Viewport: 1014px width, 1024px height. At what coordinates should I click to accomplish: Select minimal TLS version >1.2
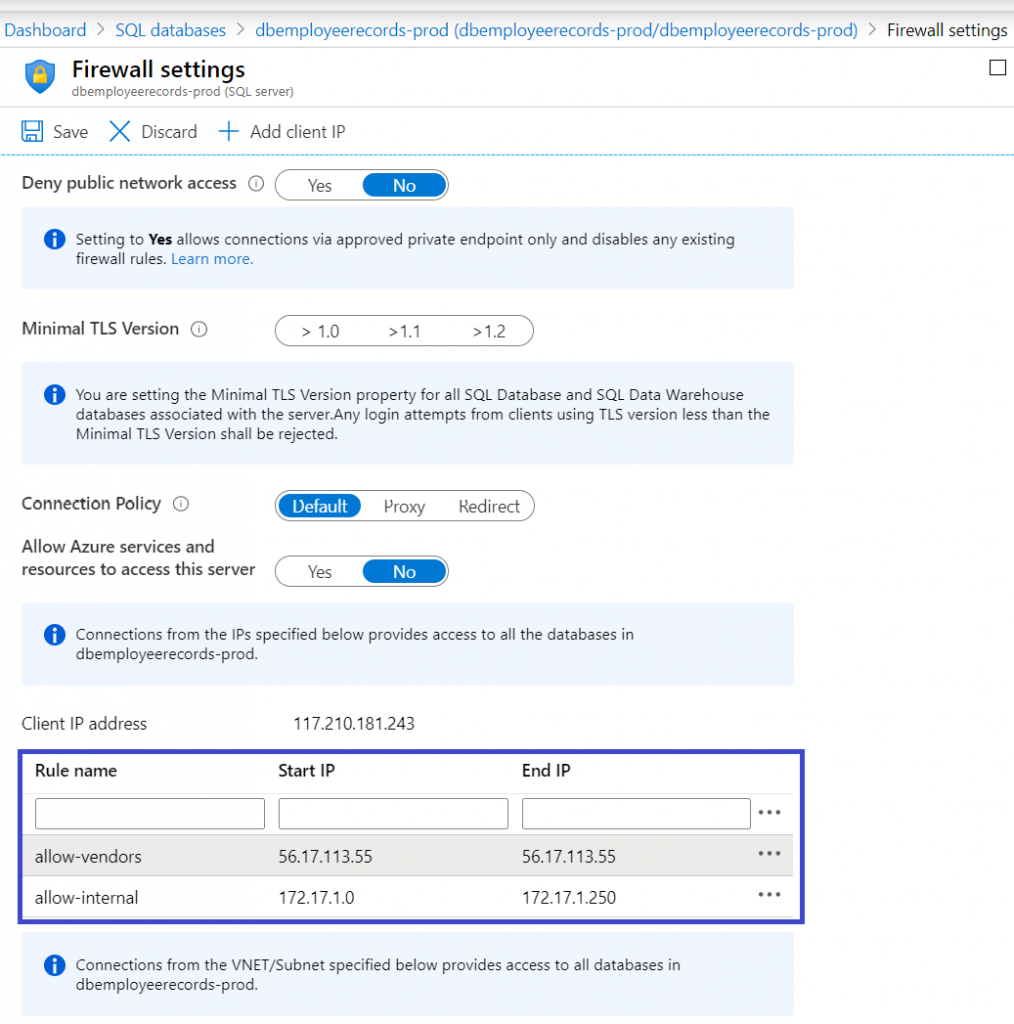click(x=489, y=331)
